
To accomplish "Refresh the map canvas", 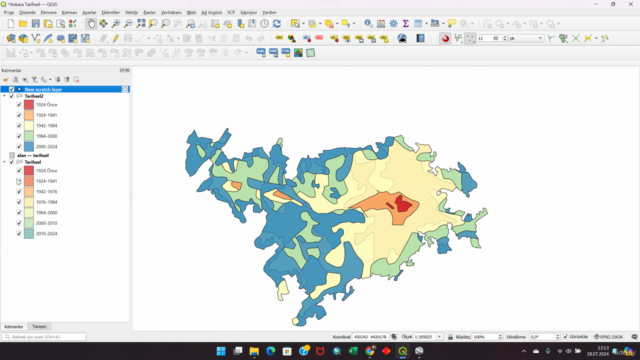I will click(x=277, y=24).
